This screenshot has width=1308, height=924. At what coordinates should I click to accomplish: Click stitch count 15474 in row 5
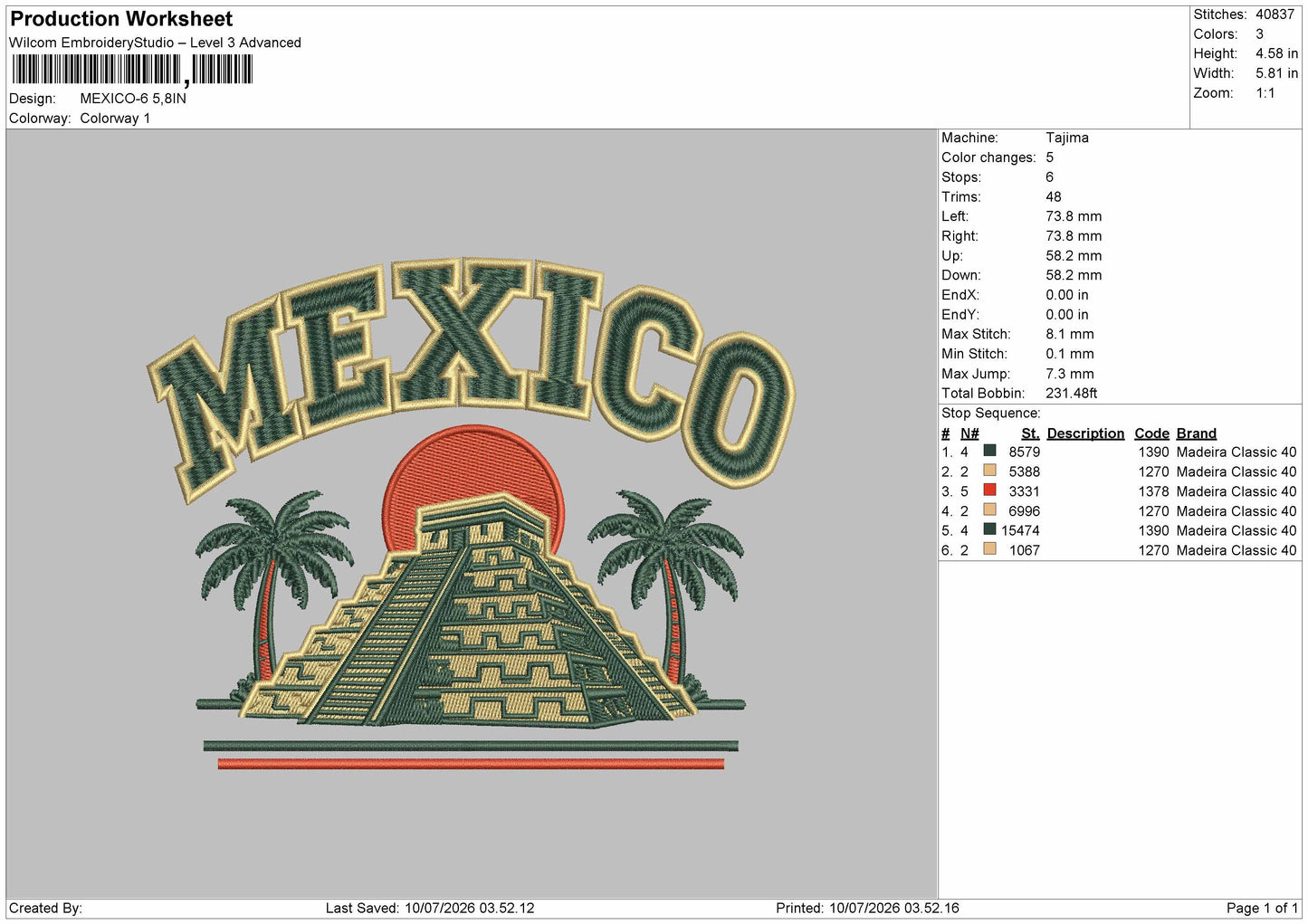coord(1020,531)
